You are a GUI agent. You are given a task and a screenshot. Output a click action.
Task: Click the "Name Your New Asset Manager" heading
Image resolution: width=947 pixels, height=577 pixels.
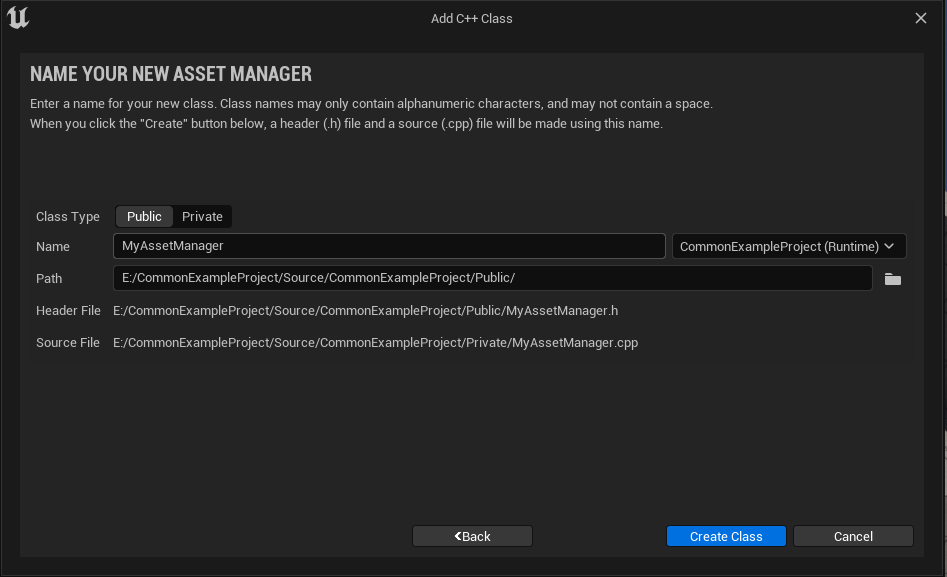click(x=171, y=74)
